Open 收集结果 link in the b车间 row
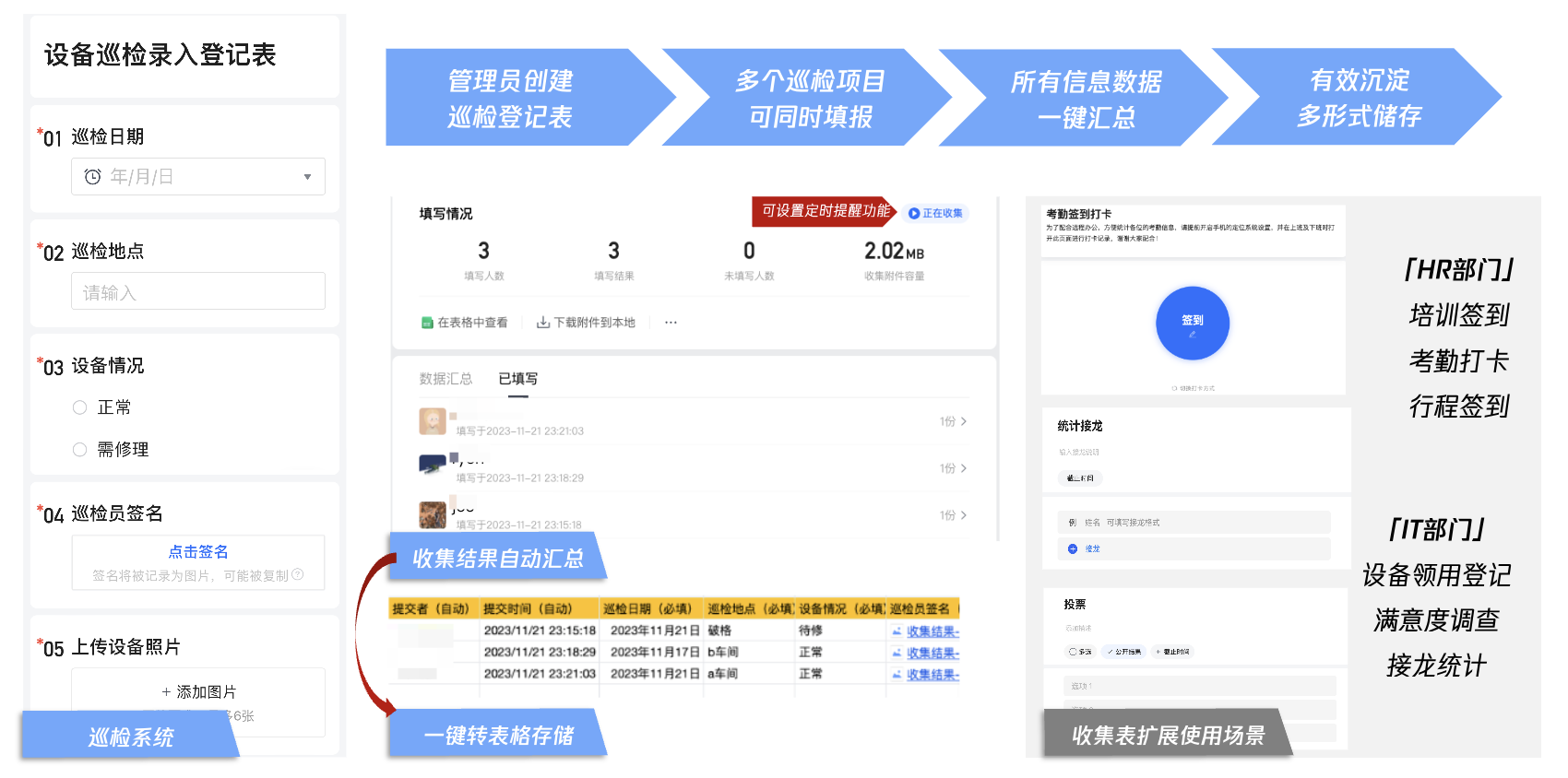The image size is (1568, 778). coord(932,653)
